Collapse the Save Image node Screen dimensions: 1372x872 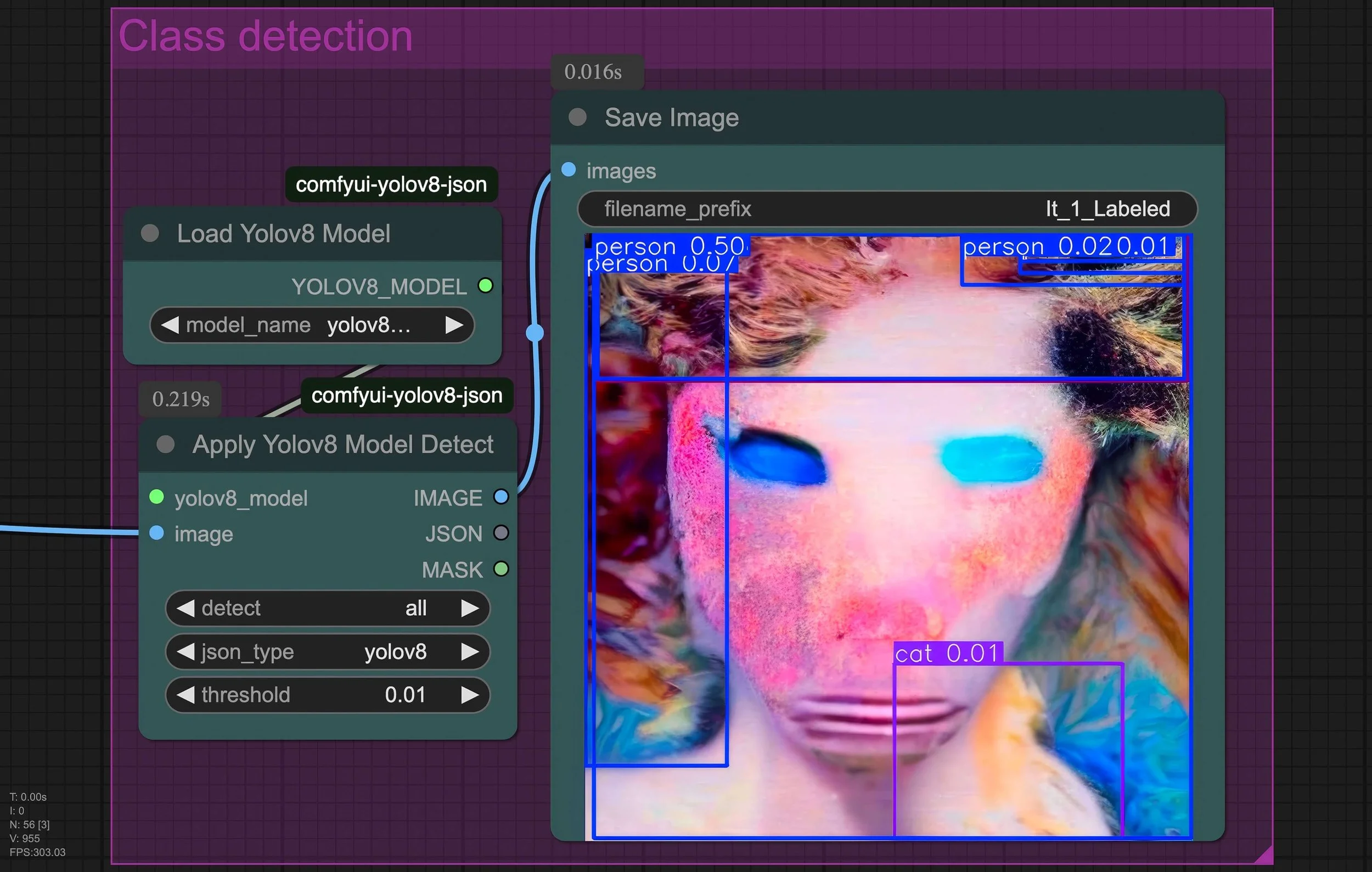point(578,117)
